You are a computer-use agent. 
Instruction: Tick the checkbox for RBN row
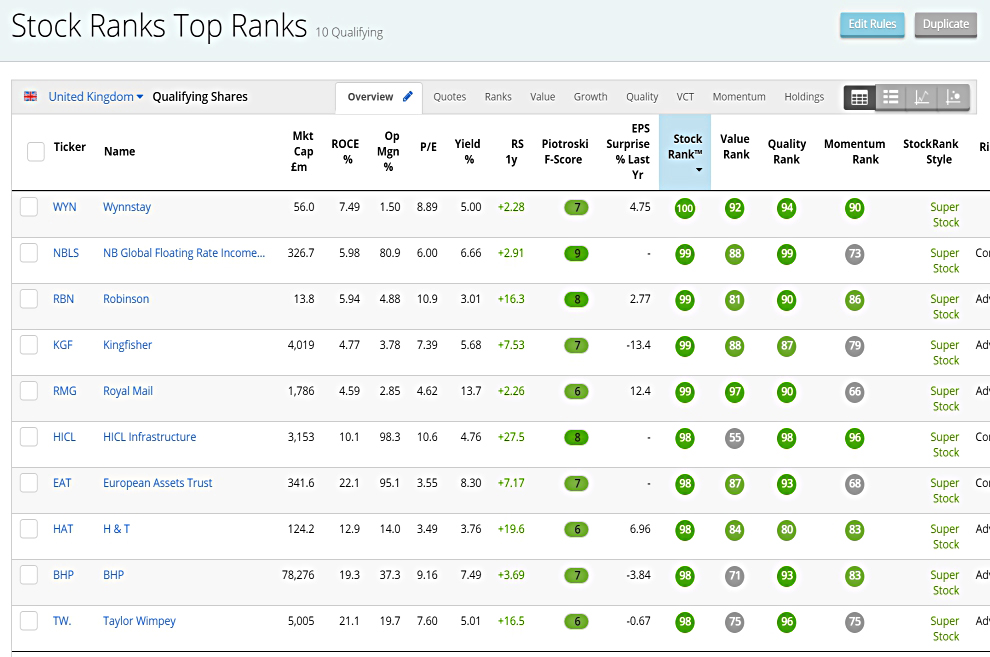pos(29,299)
